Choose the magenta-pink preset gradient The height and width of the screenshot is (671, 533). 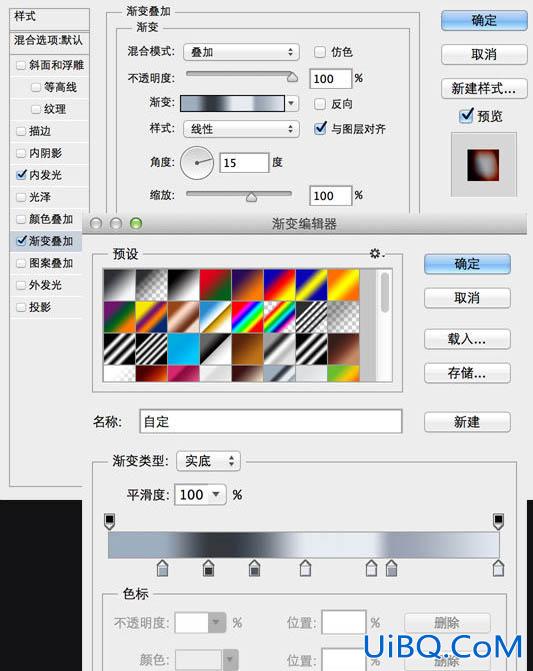pos(184,374)
